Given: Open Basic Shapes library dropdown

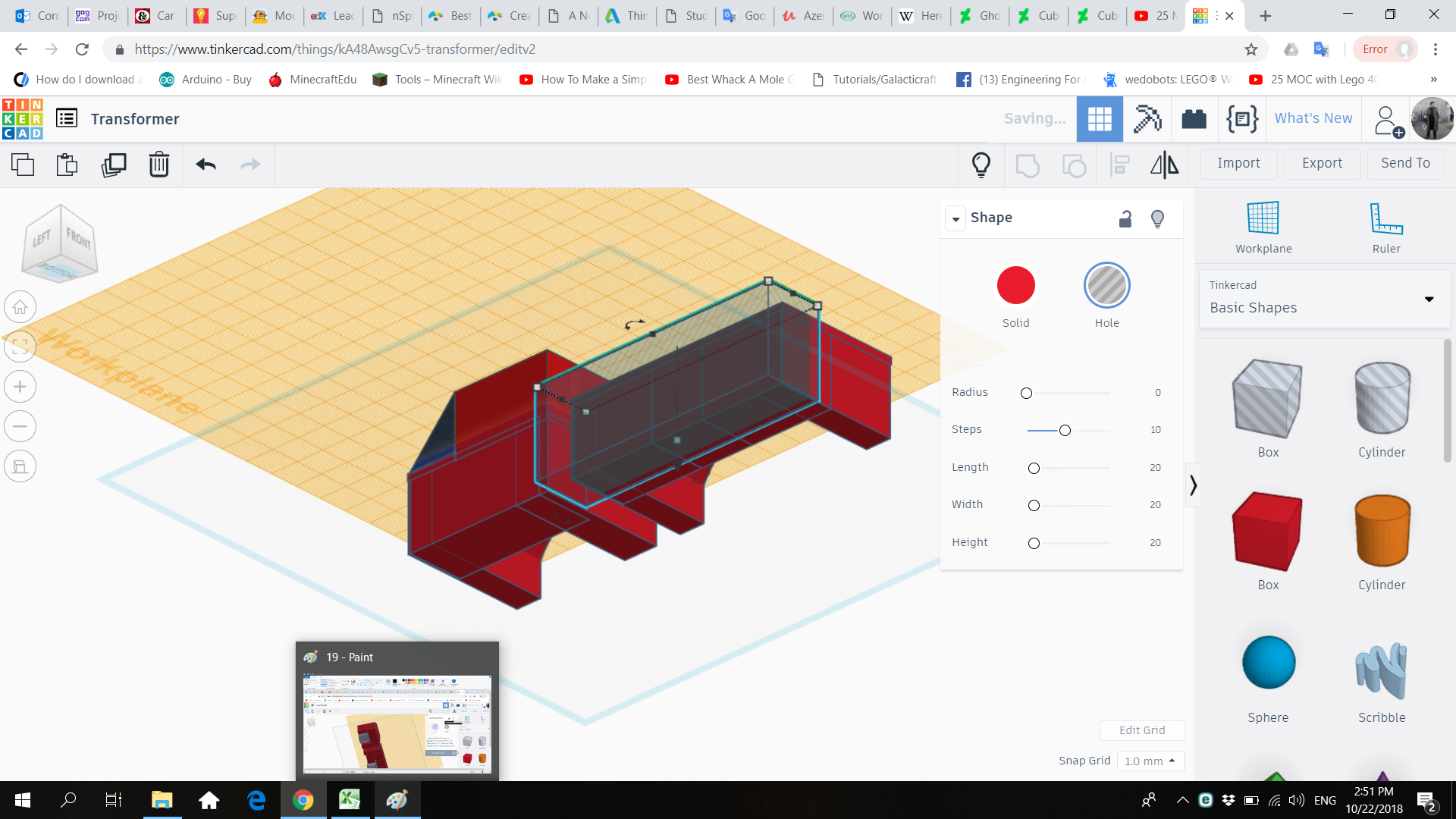Looking at the screenshot, I should point(1429,299).
